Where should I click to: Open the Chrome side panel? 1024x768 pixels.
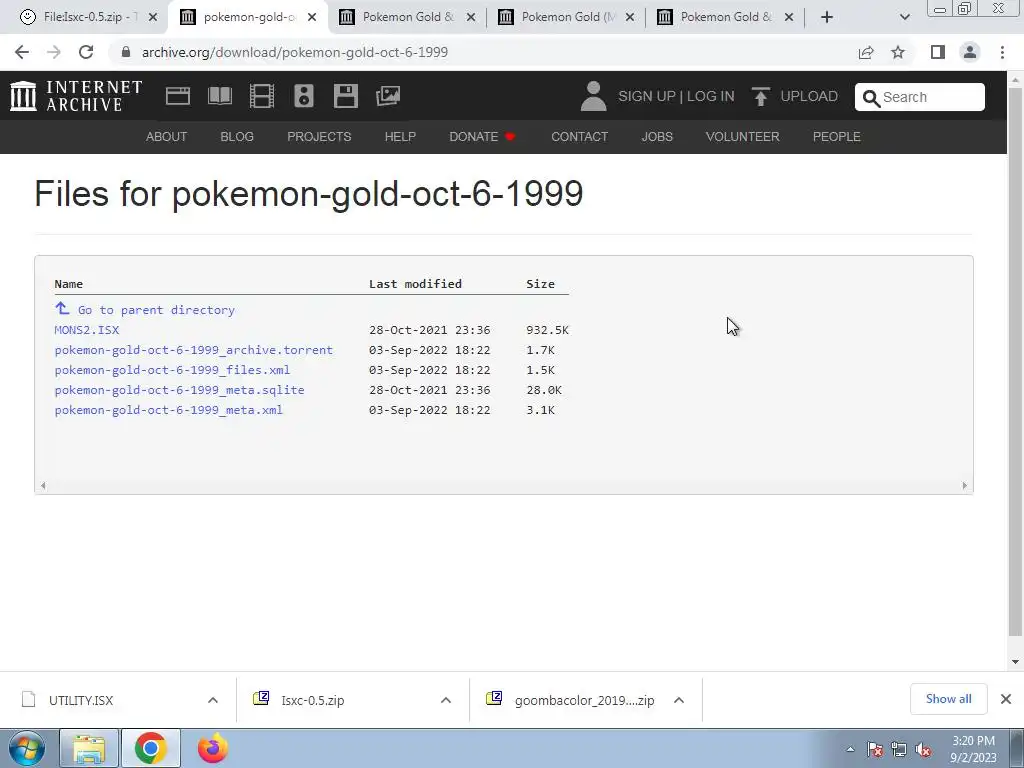point(938,52)
